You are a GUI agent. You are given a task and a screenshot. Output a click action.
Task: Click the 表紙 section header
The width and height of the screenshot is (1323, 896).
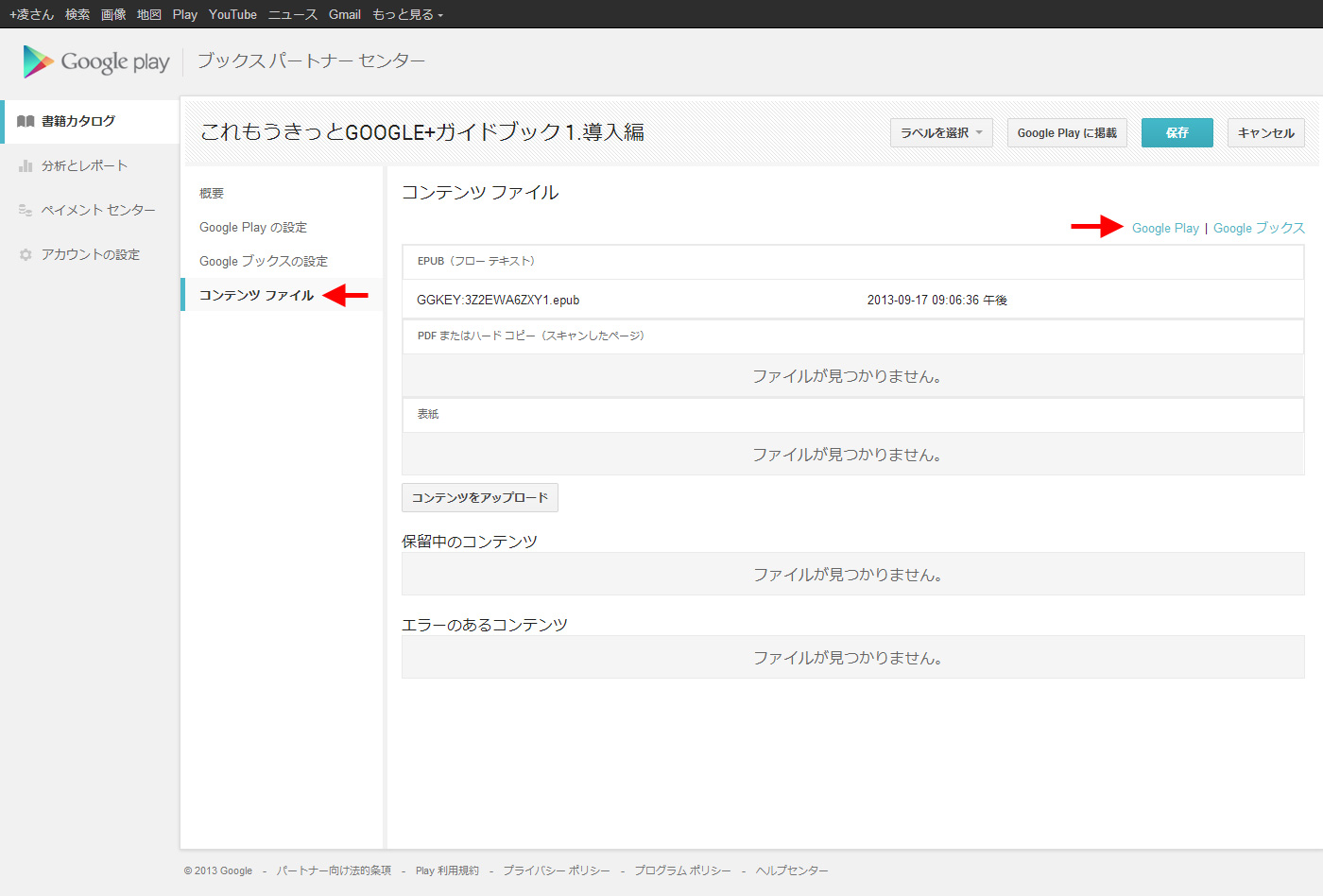pos(853,414)
